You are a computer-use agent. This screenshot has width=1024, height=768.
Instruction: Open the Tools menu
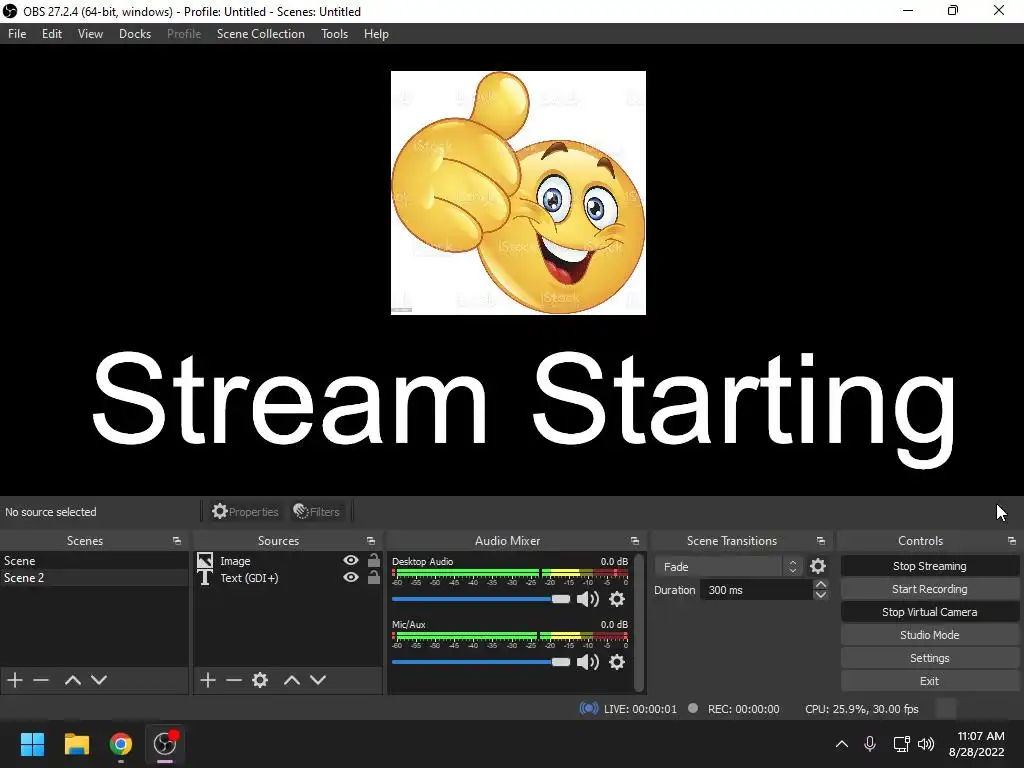[334, 34]
